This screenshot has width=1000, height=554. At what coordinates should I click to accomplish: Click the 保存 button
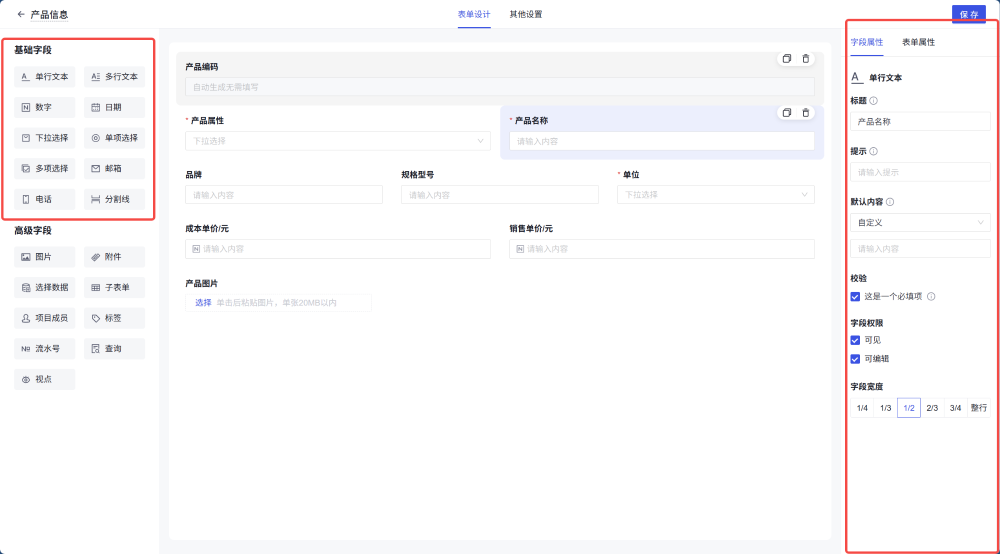pos(969,14)
